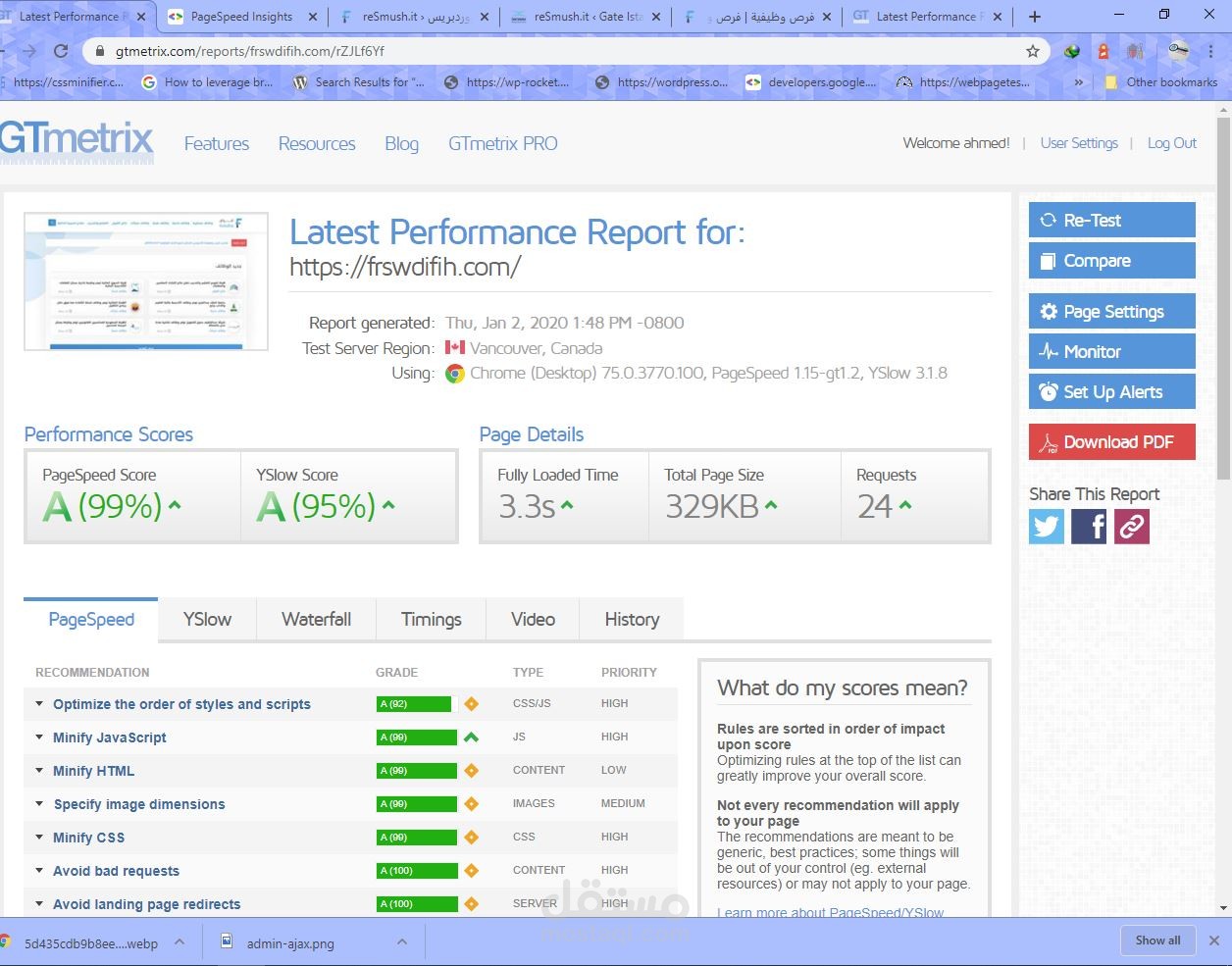Expand Minify CSS recommendation
Image resolution: width=1232 pixels, height=966 pixels.
coord(39,837)
